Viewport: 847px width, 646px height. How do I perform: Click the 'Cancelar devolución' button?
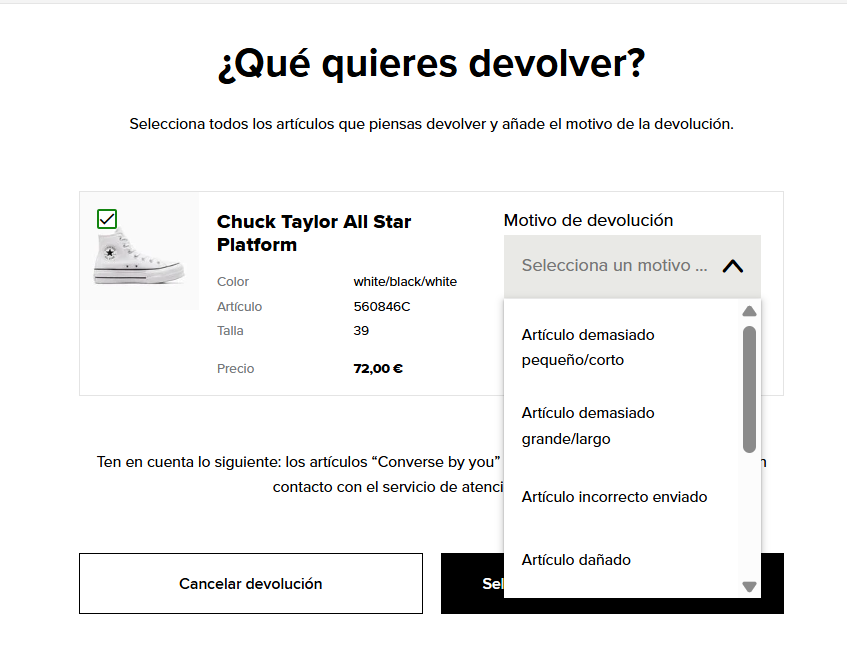[x=251, y=583]
